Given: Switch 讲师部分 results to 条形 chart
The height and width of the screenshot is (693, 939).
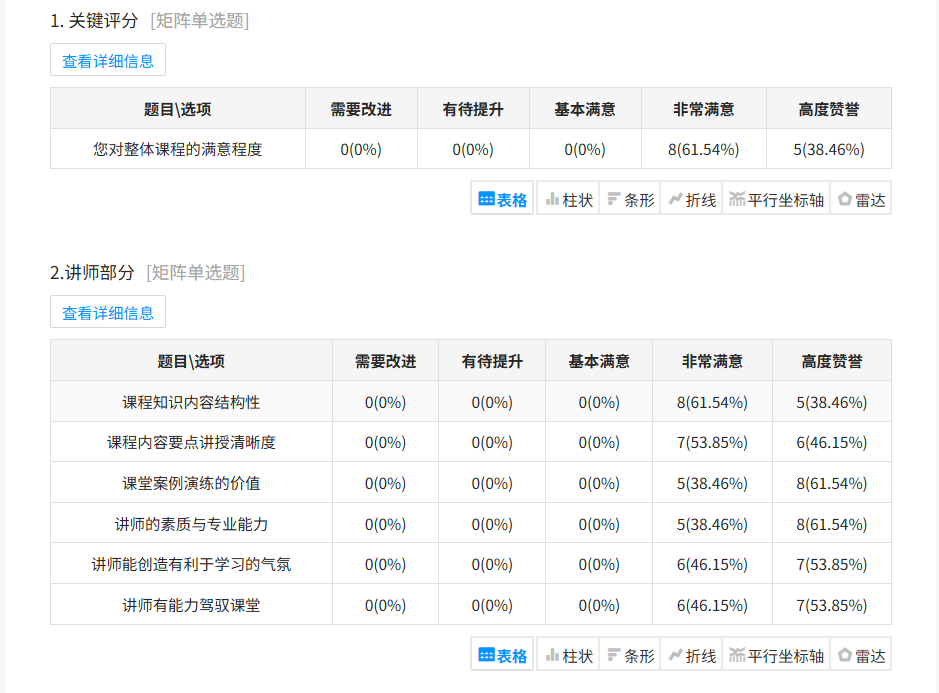Looking at the screenshot, I should click(630, 655).
